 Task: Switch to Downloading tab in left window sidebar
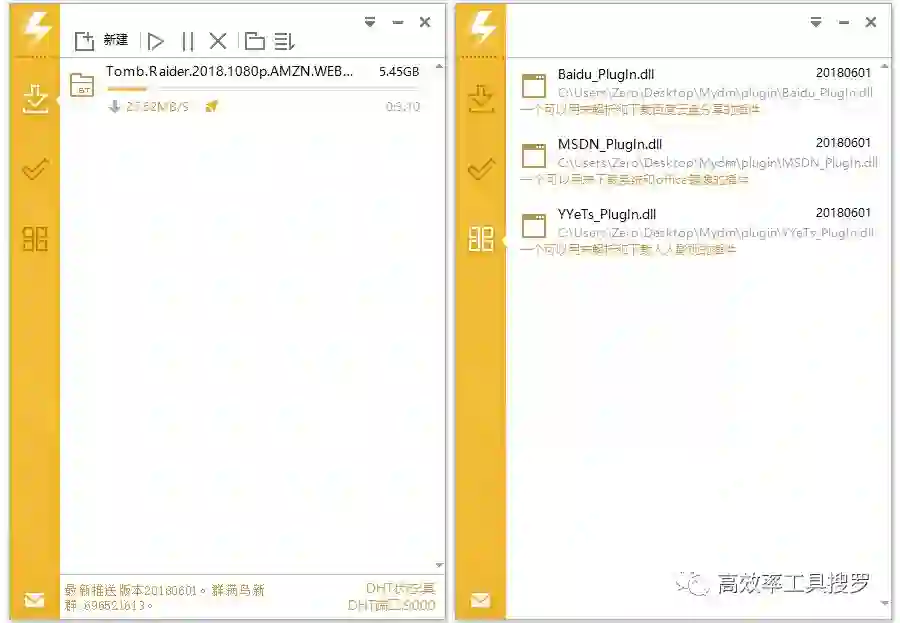36,98
